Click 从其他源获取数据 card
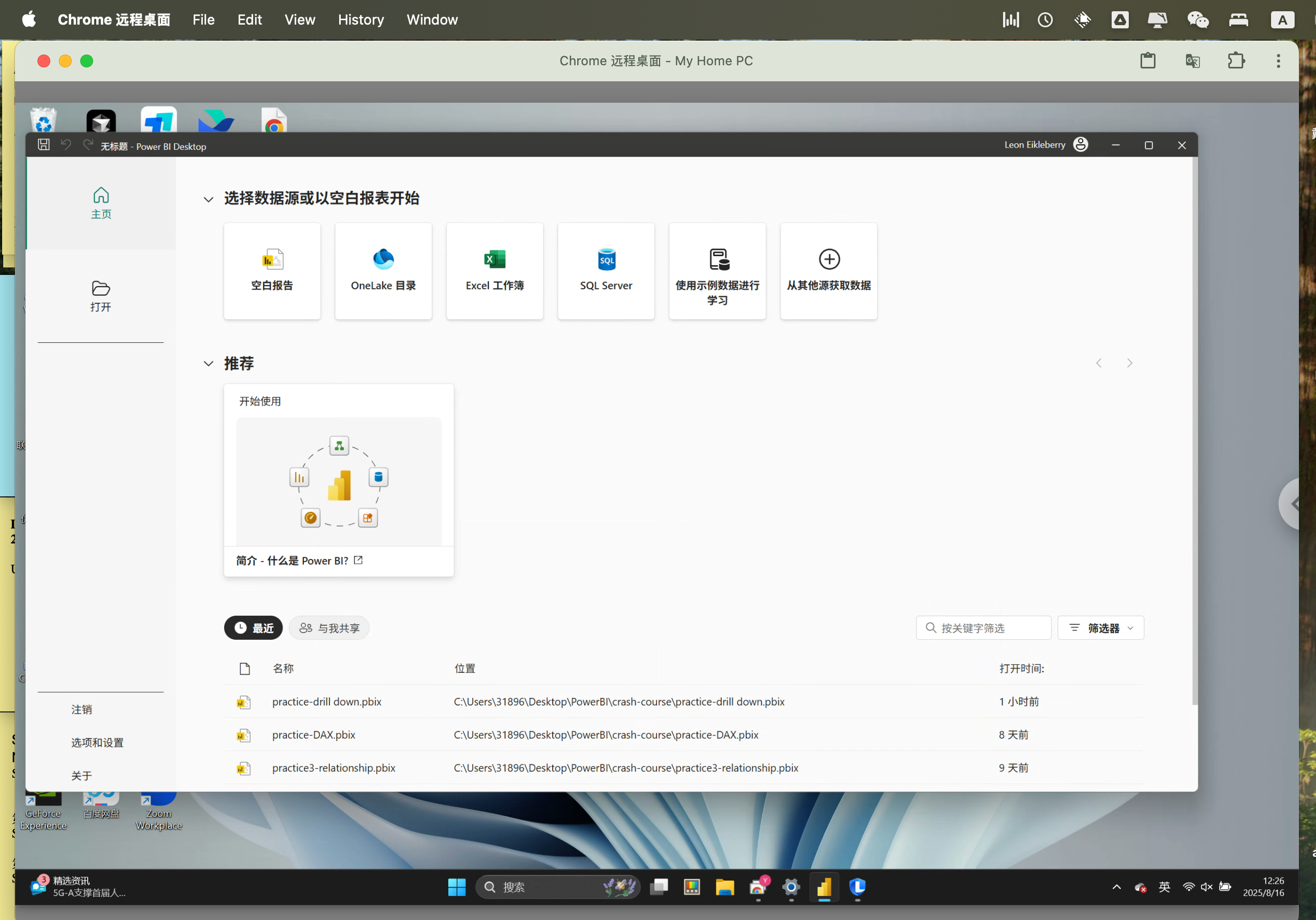The width and height of the screenshot is (1316, 920). (x=829, y=271)
